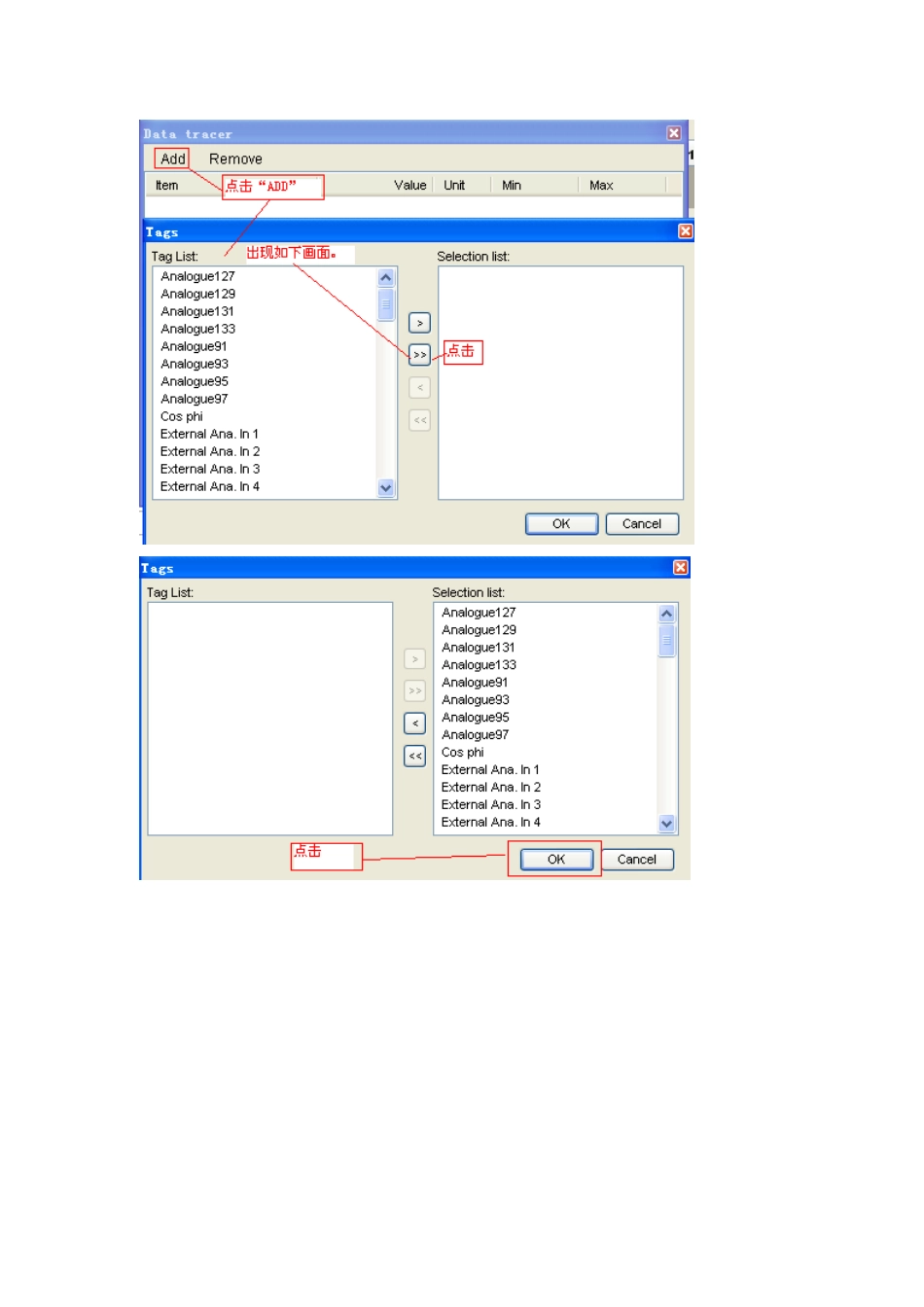Select Cos phi in lower Selection list
The width and height of the screenshot is (924, 1307).
pos(463,753)
